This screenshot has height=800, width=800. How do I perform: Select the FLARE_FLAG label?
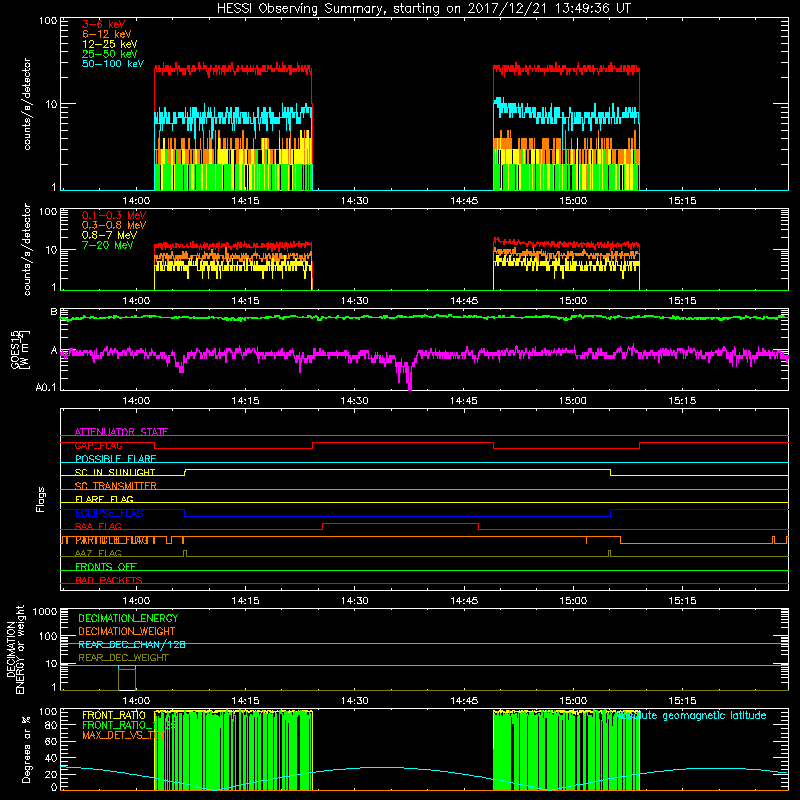[x=104, y=499]
